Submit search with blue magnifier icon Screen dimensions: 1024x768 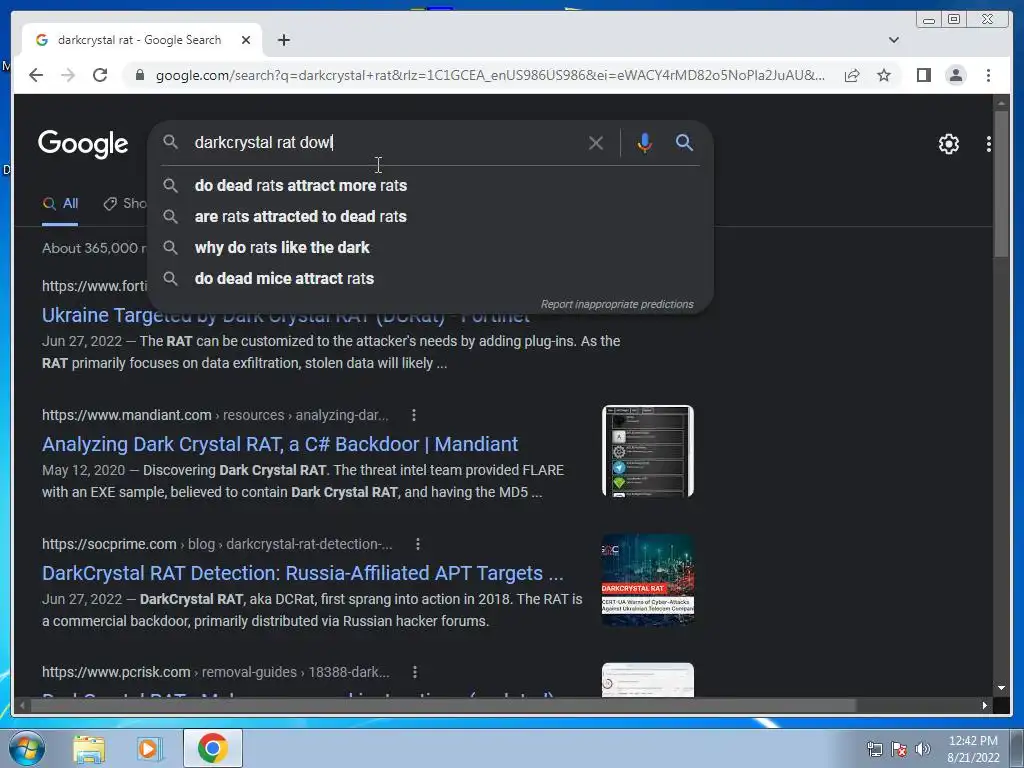(x=684, y=142)
